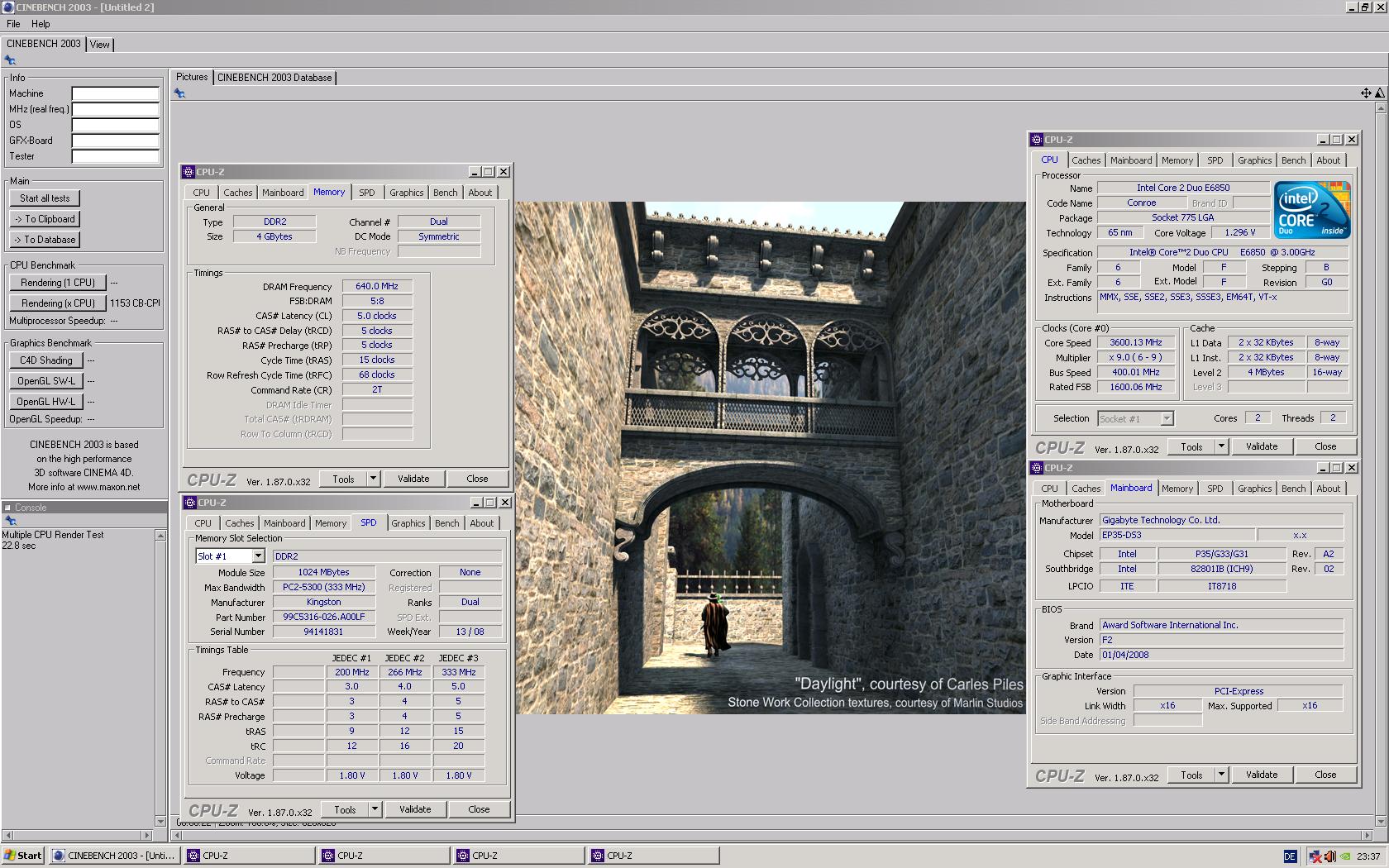Focus the GFX-Board input field
Screen dimensions: 1389x868
point(115,141)
